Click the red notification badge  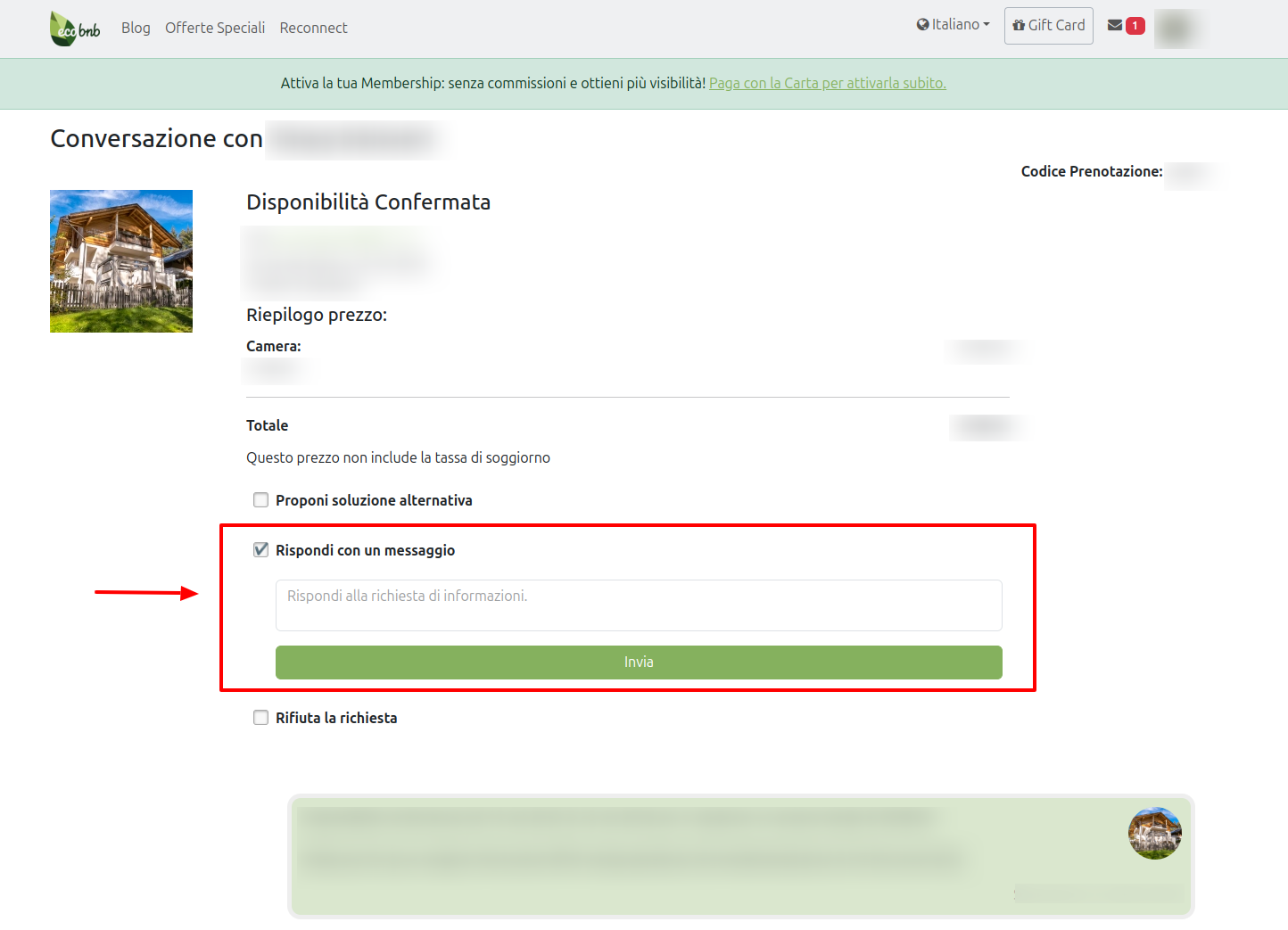click(1135, 26)
